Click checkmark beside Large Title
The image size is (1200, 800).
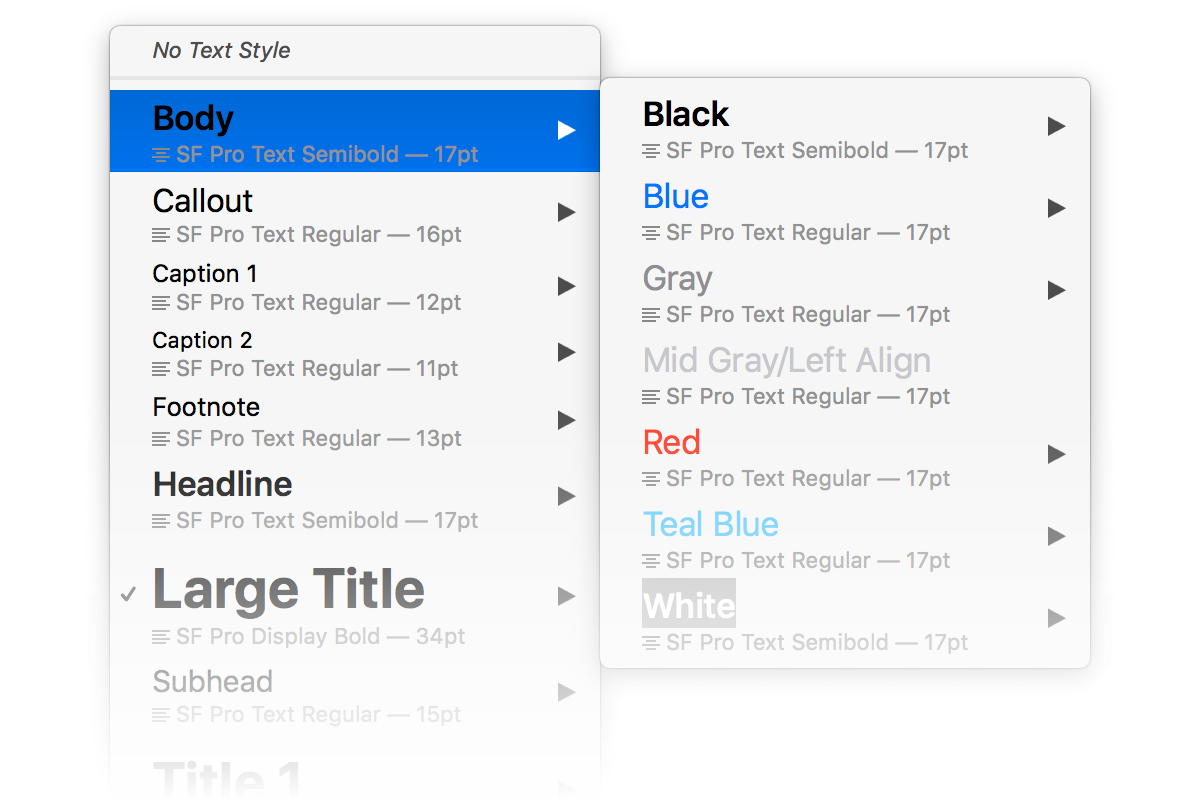coord(128,594)
